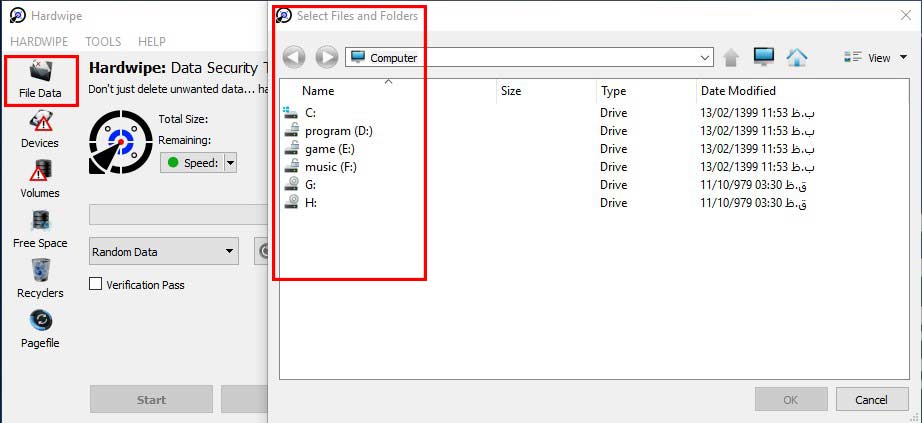
Task: Select the music (F:) drive row
Action: tap(594, 167)
